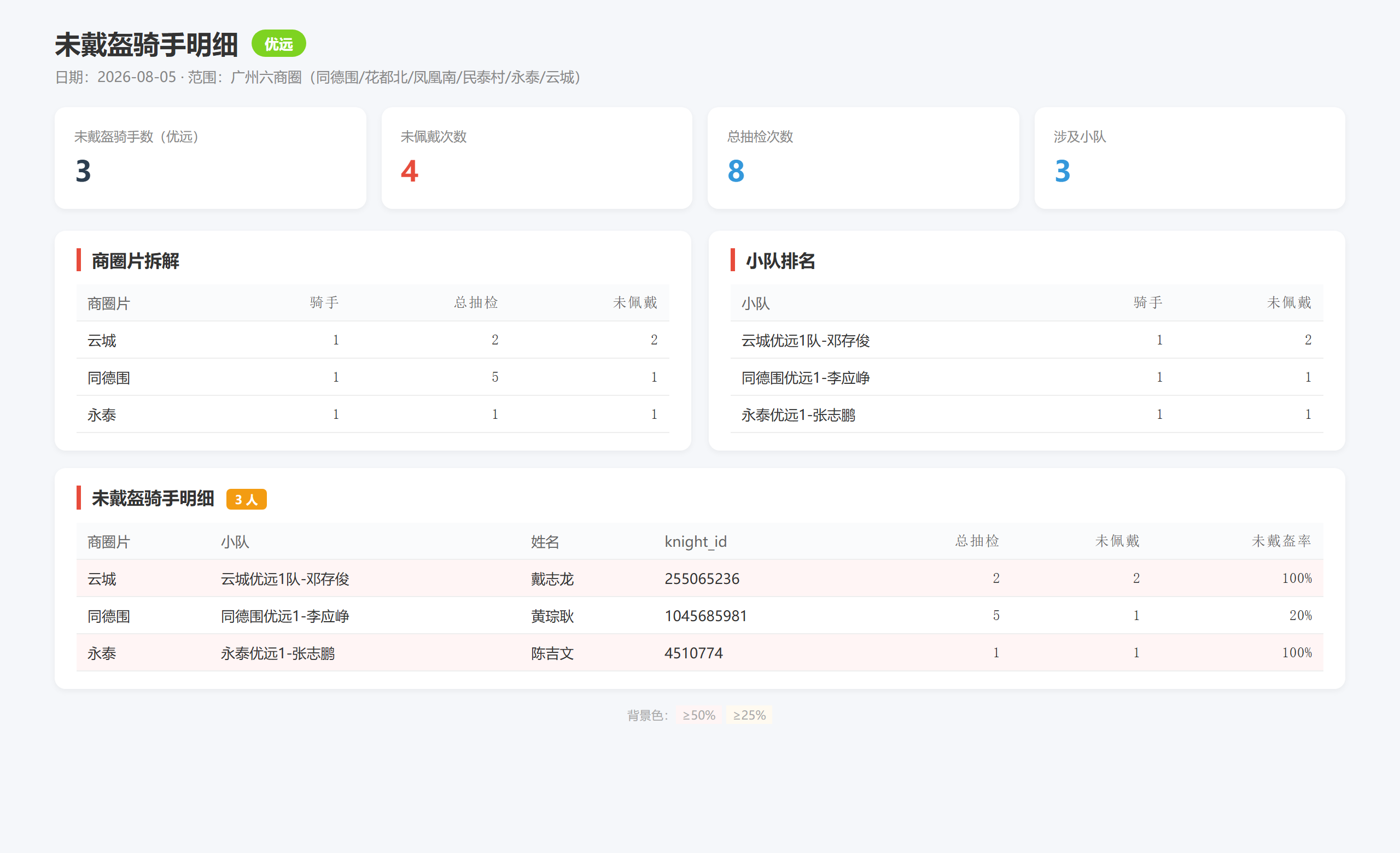
Task: Click 骑手 header in 商圈片拆解 table
Action: pos(324,302)
